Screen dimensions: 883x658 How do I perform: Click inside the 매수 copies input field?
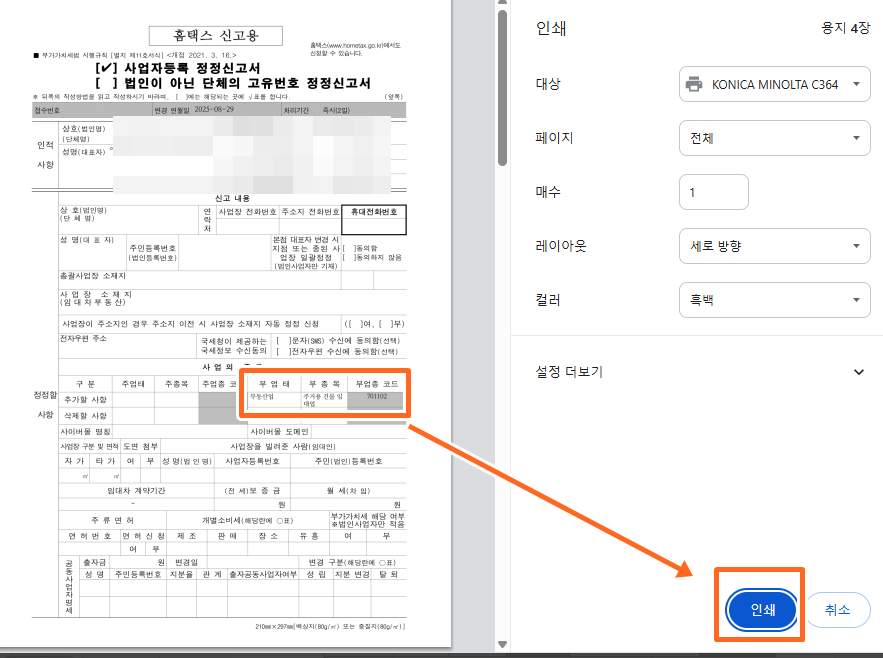point(713,192)
